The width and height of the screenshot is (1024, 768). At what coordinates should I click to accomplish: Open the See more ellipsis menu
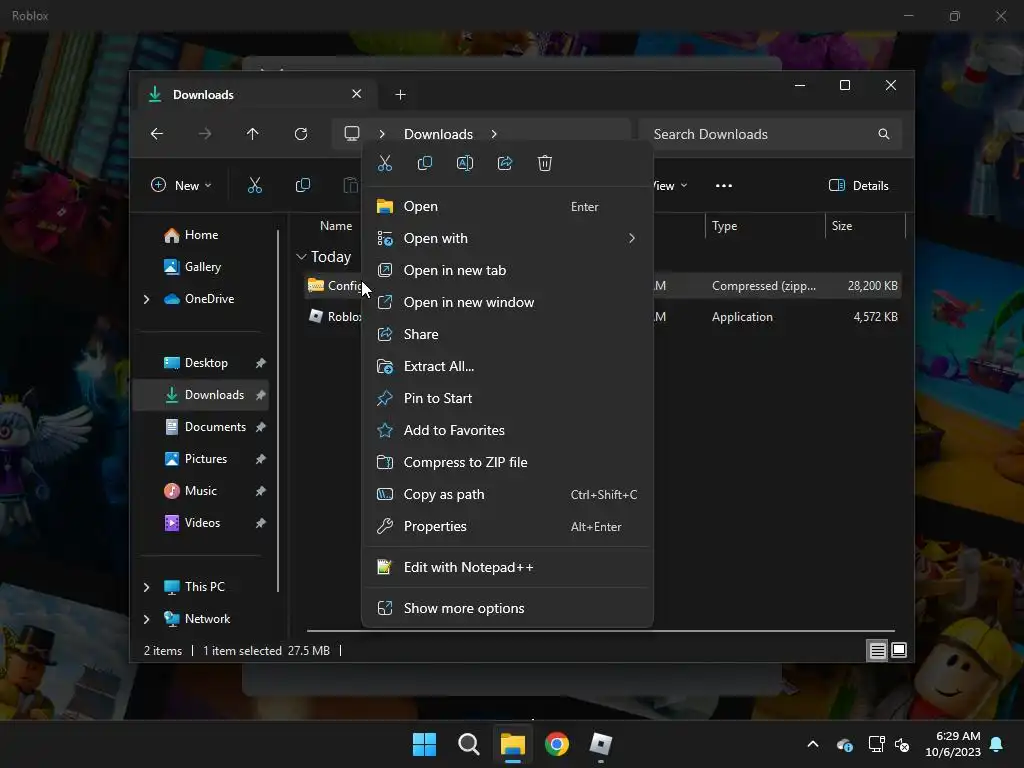(724, 185)
